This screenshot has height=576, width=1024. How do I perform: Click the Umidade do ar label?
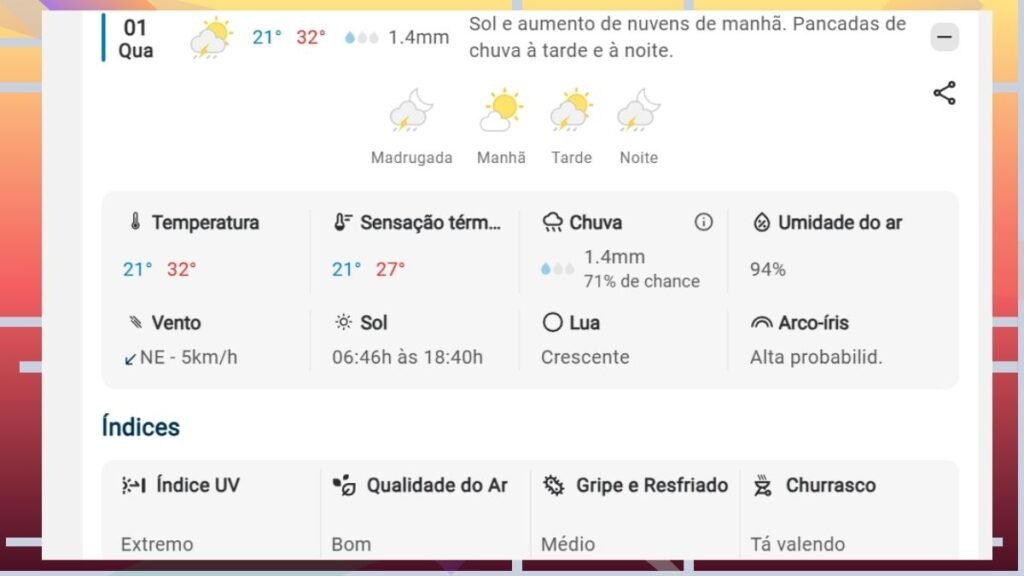click(839, 222)
